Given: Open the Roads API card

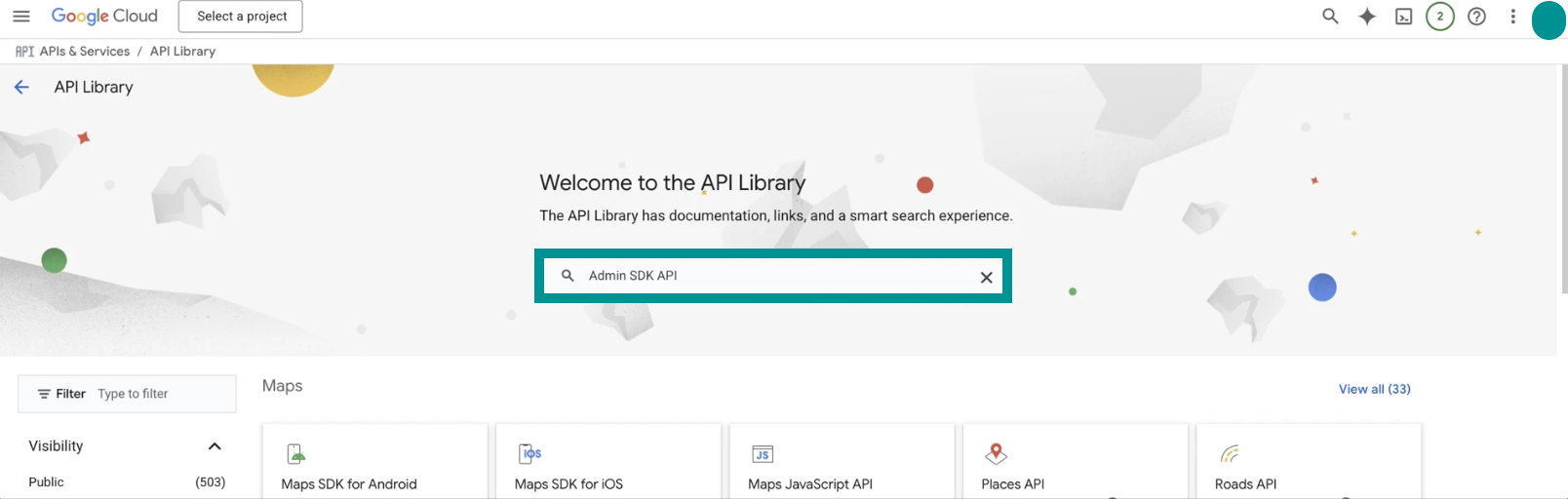Looking at the screenshot, I should pos(1309,461).
